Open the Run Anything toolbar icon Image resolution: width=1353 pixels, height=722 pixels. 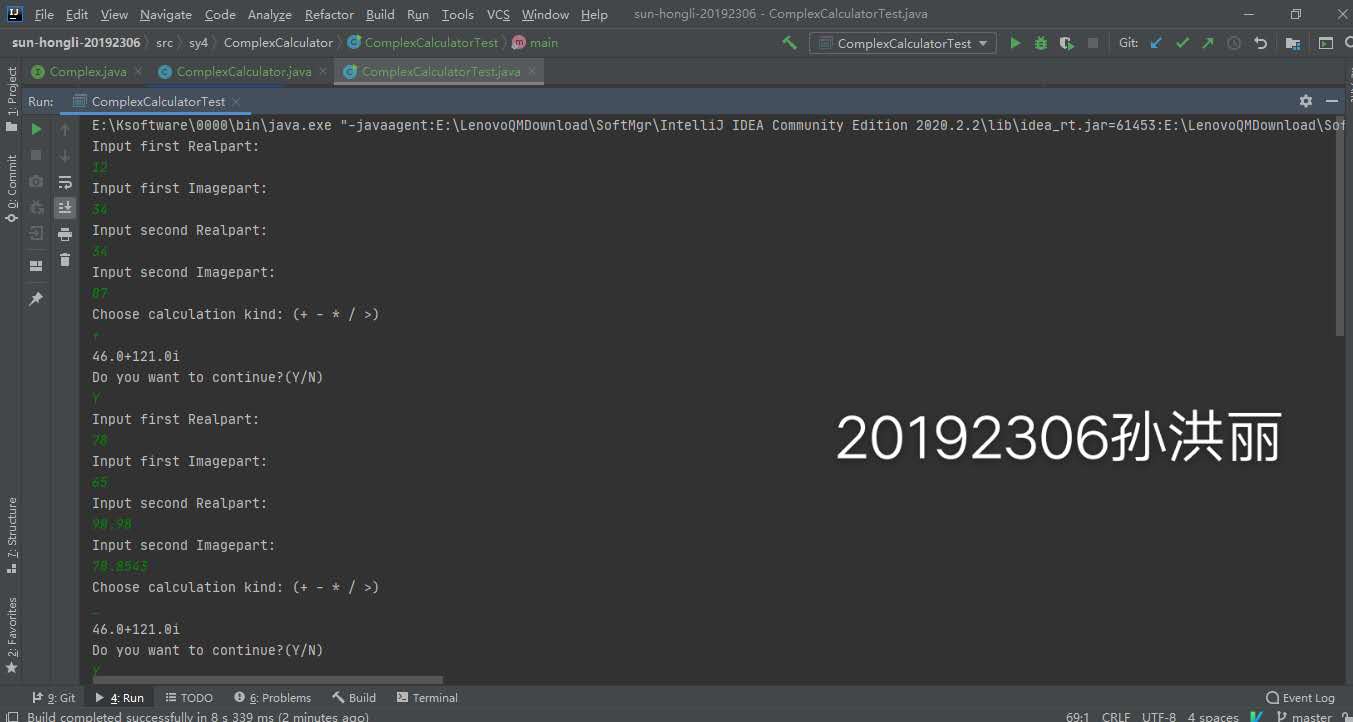[x=1326, y=43]
